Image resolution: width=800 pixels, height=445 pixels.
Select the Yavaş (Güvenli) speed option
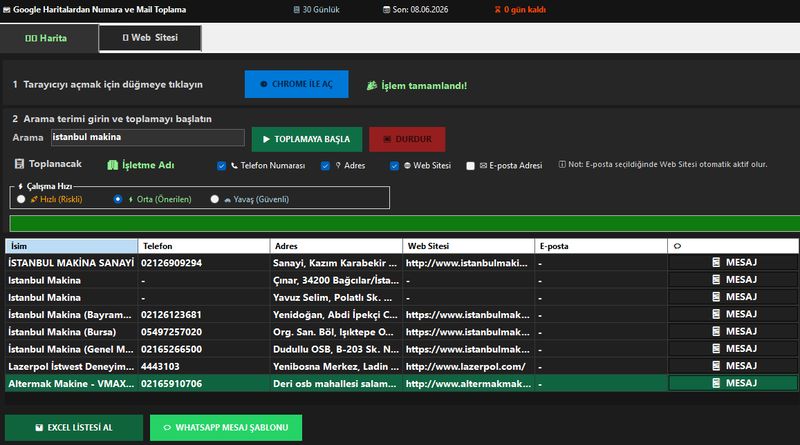coord(215,200)
